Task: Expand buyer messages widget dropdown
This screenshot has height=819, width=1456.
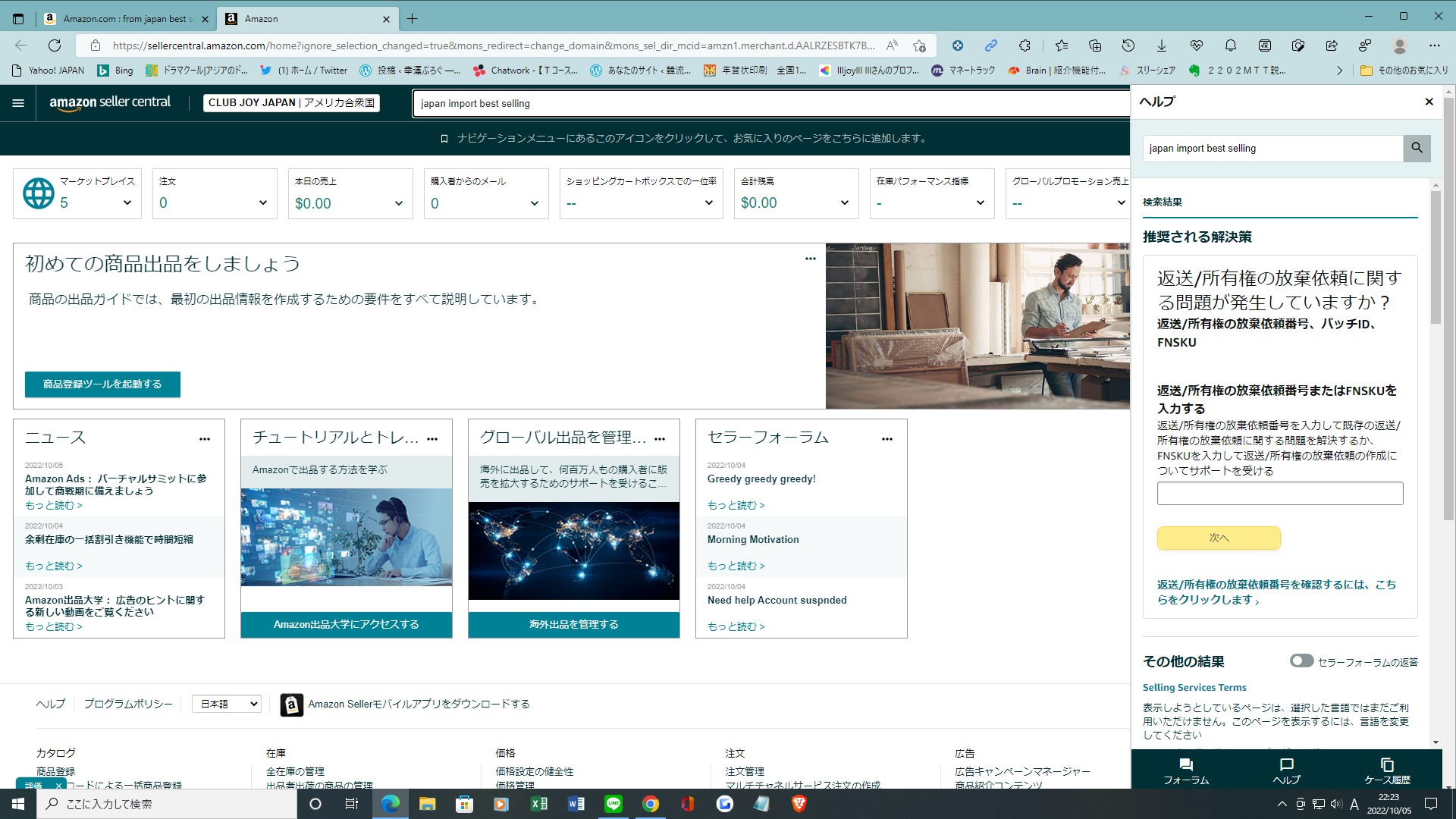Action: point(534,202)
